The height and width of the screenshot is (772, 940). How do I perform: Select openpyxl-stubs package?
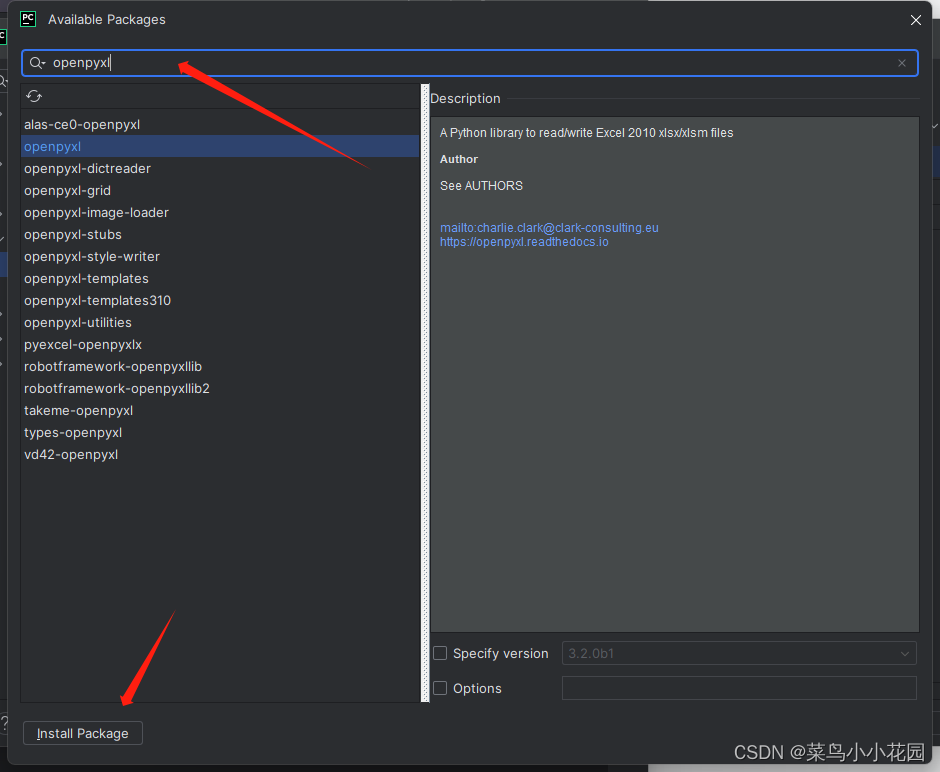[220, 234]
